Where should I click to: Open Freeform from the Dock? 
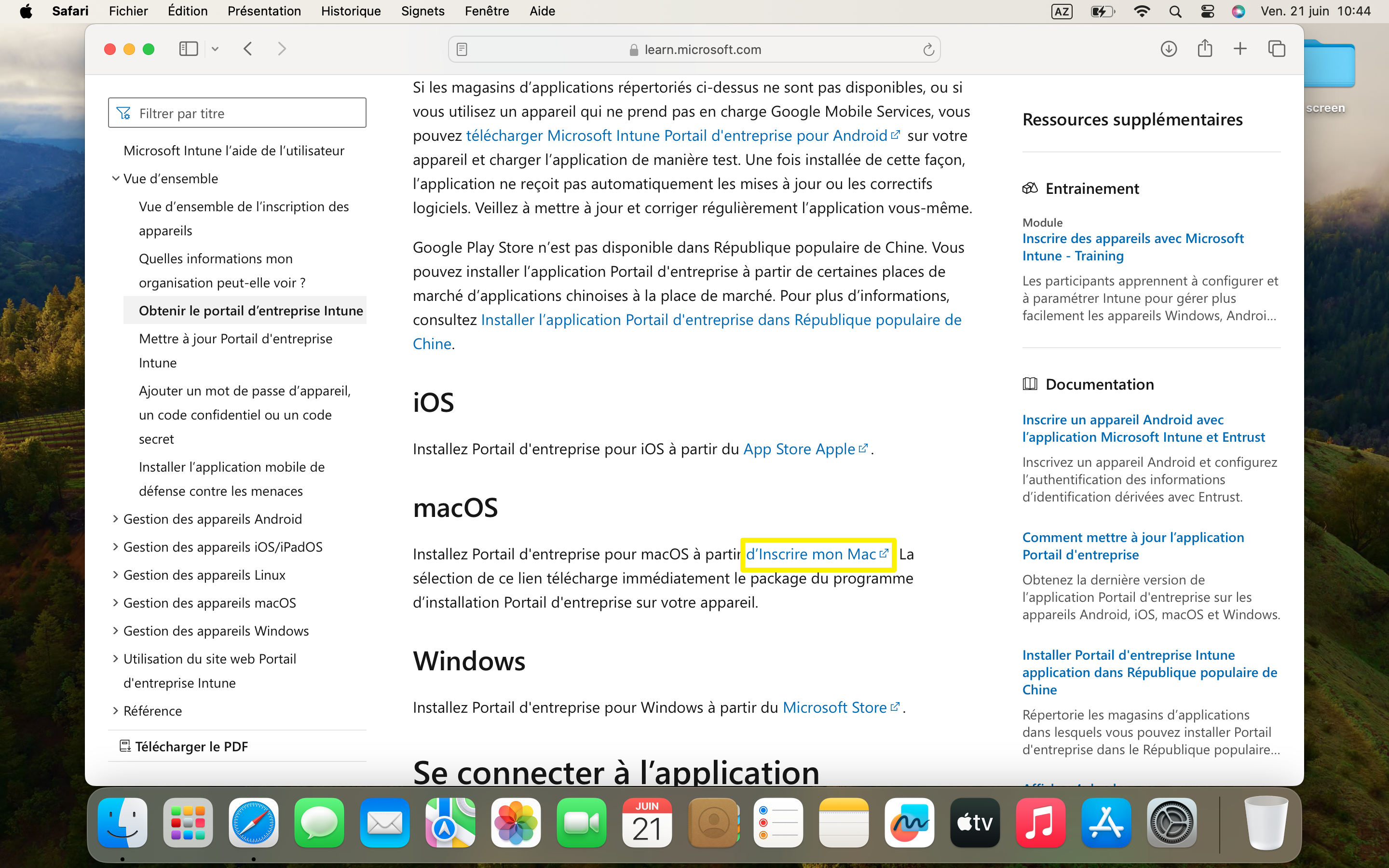tap(909, 823)
